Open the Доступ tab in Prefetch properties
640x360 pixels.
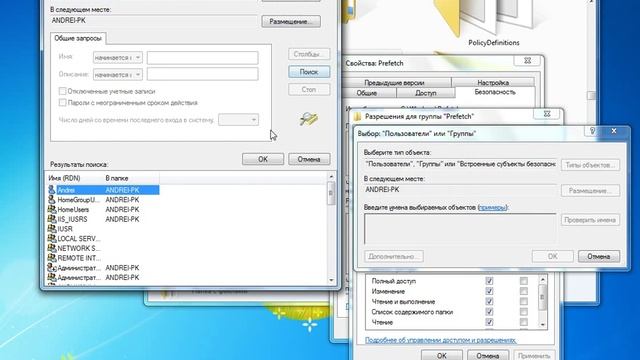[425, 93]
